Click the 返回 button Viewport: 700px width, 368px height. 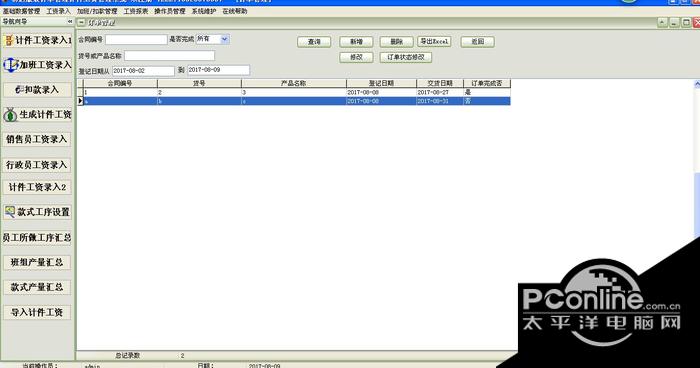[478, 42]
